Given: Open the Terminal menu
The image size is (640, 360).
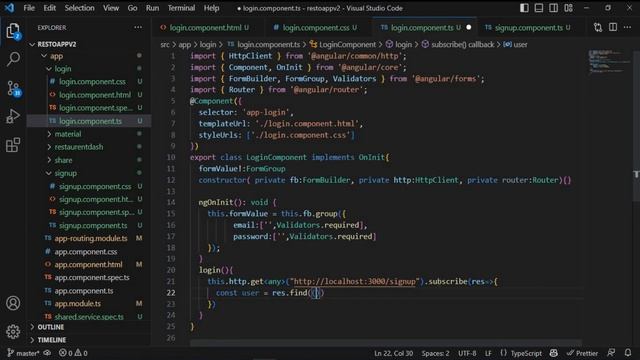Looking at the screenshot, I should pos(181,8).
